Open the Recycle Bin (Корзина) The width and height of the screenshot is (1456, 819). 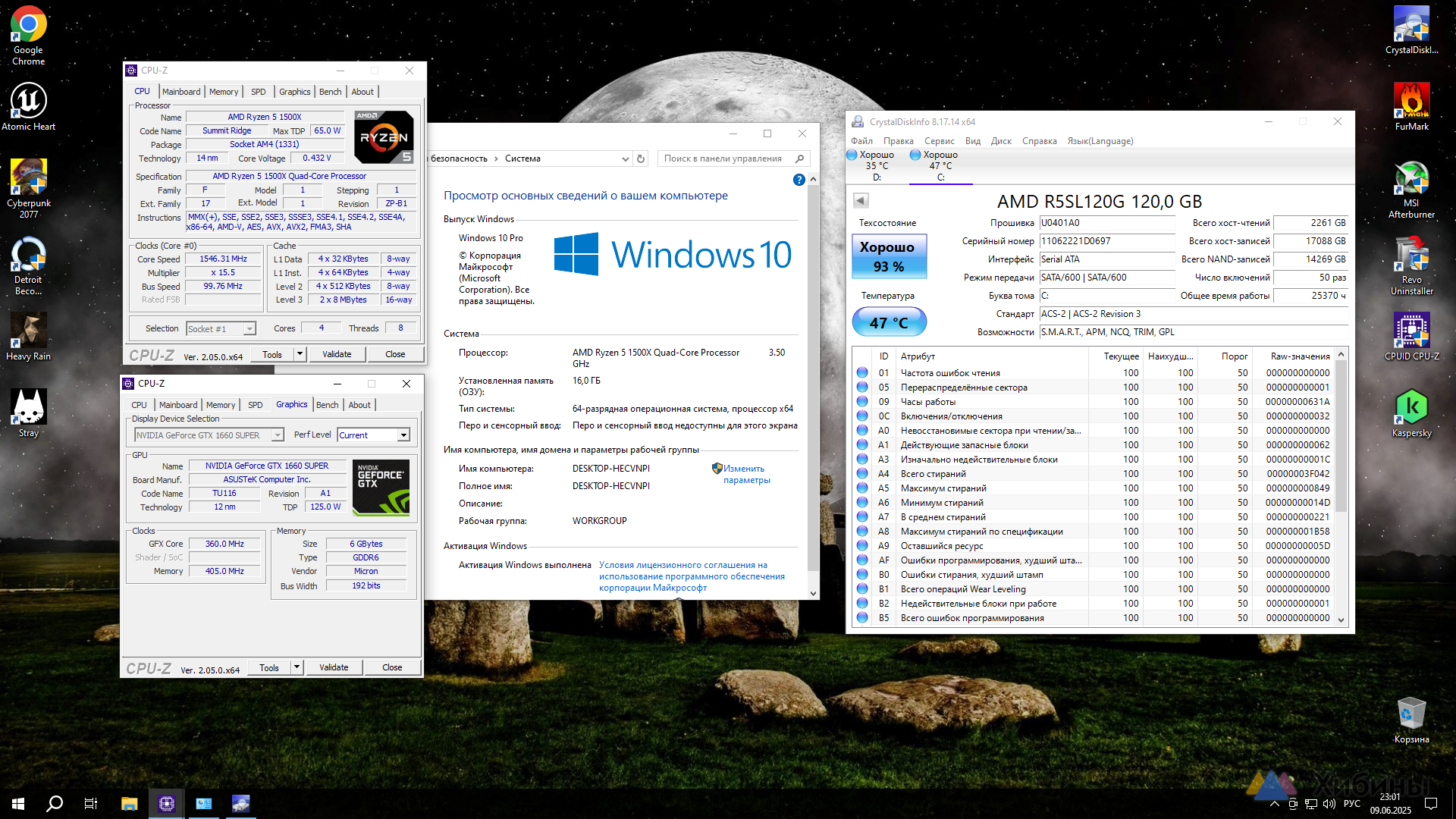click(1411, 720)
